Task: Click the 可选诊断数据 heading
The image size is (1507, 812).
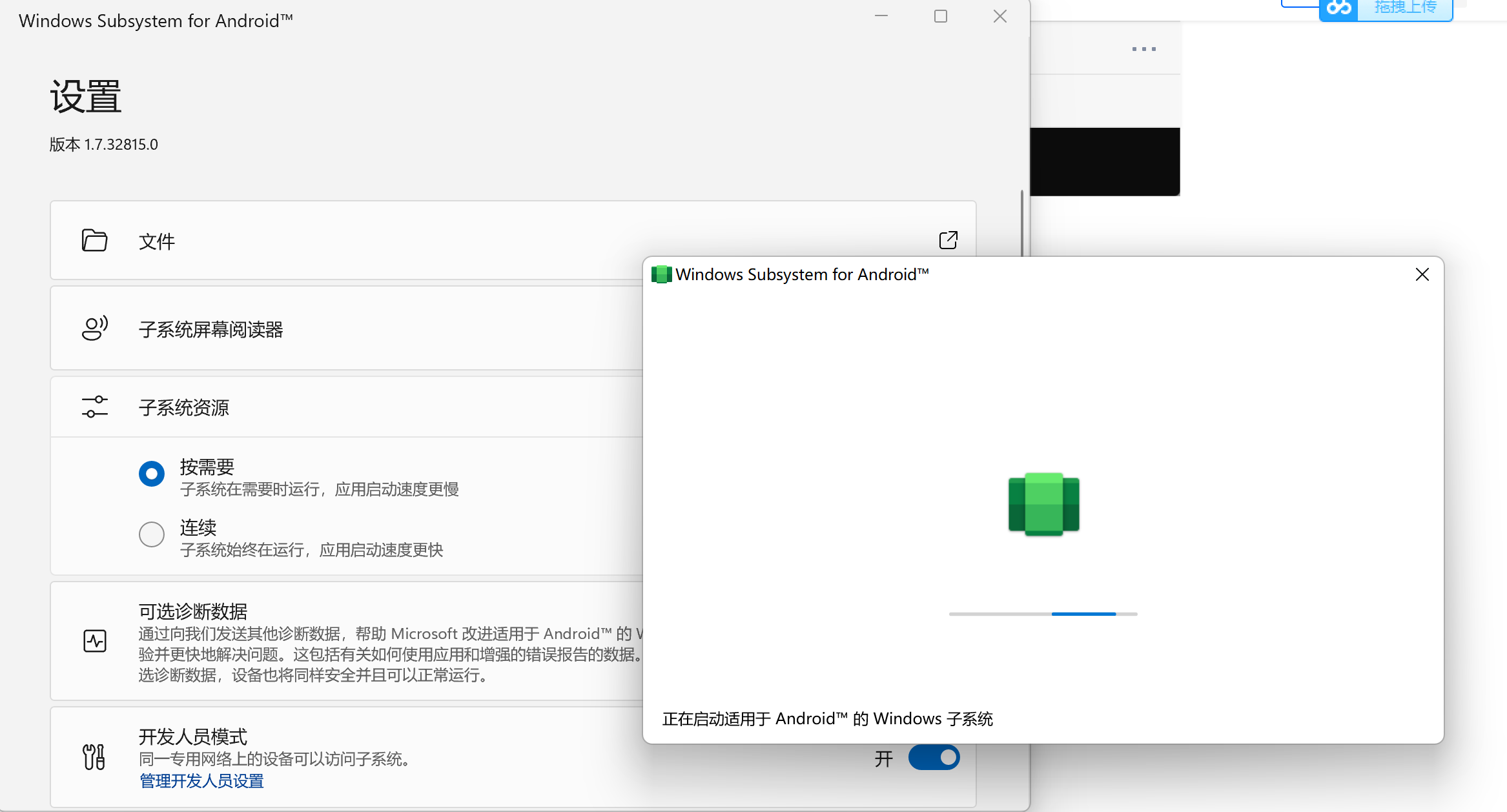Action: pyautogui.click(x=193, y=611)
